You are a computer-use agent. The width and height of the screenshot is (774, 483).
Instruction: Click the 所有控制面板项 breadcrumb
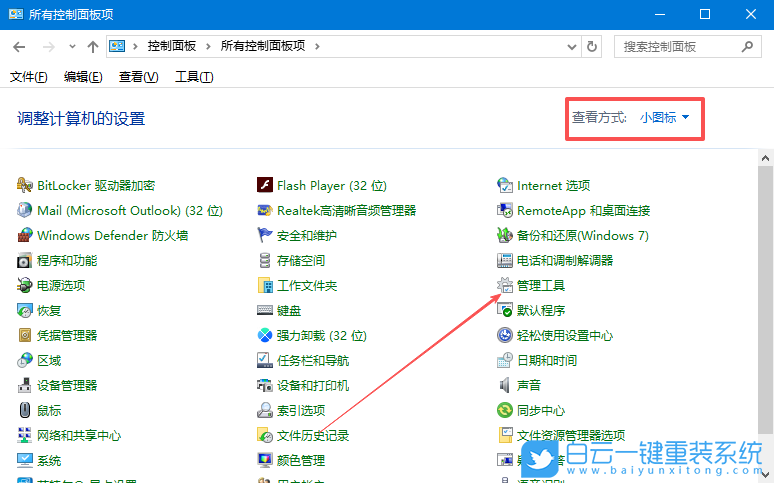tap(263, 46)
